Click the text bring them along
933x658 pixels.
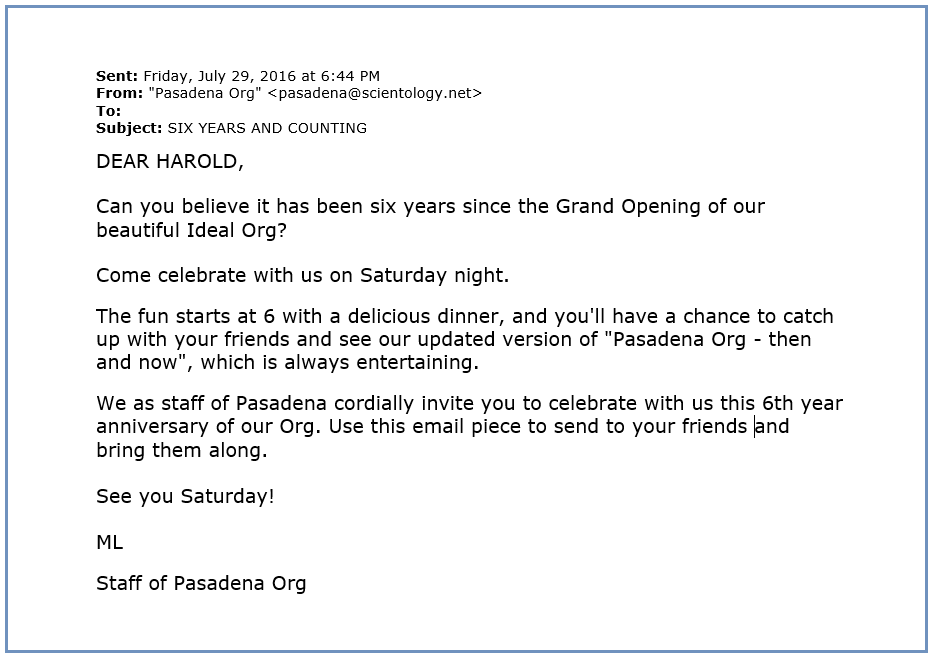point(179,450)
